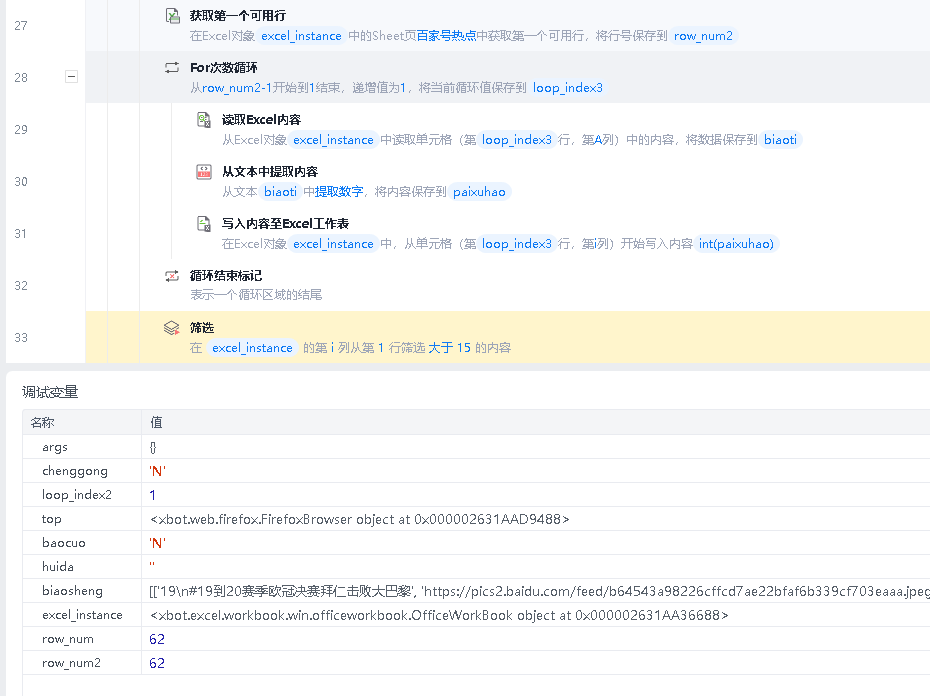
Task: Click the For次数循环 loop icon
Action: pos(172,68)
